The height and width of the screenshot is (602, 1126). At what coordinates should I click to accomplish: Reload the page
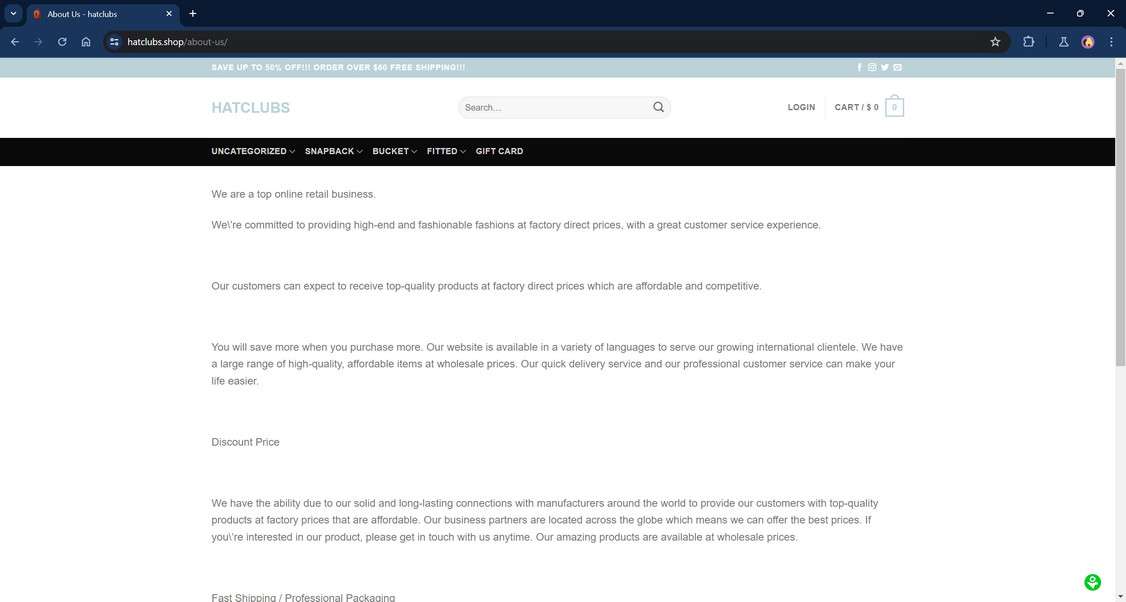click(x=62, y=42)
